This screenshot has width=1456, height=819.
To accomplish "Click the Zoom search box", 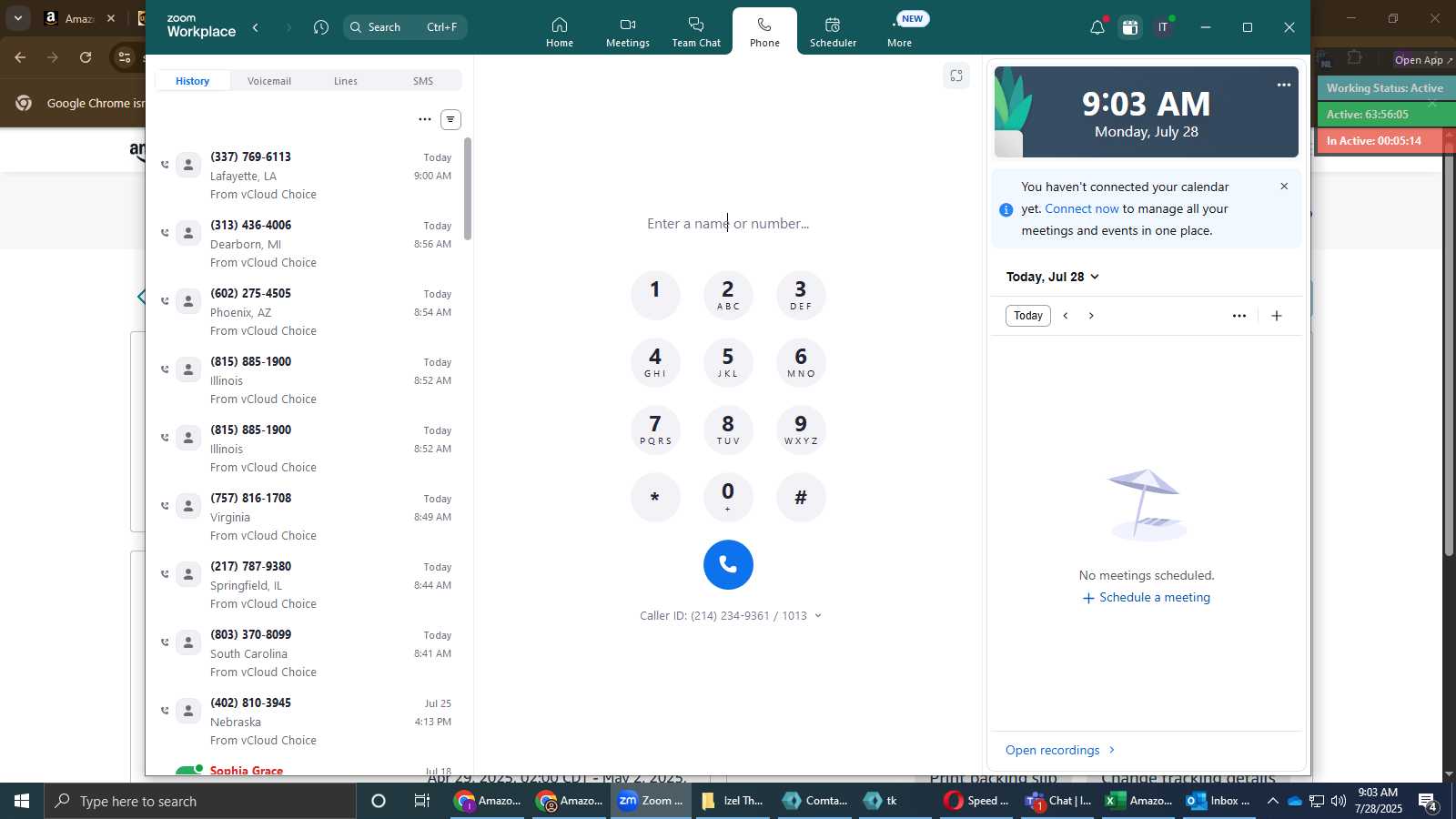I will point(405,27).
